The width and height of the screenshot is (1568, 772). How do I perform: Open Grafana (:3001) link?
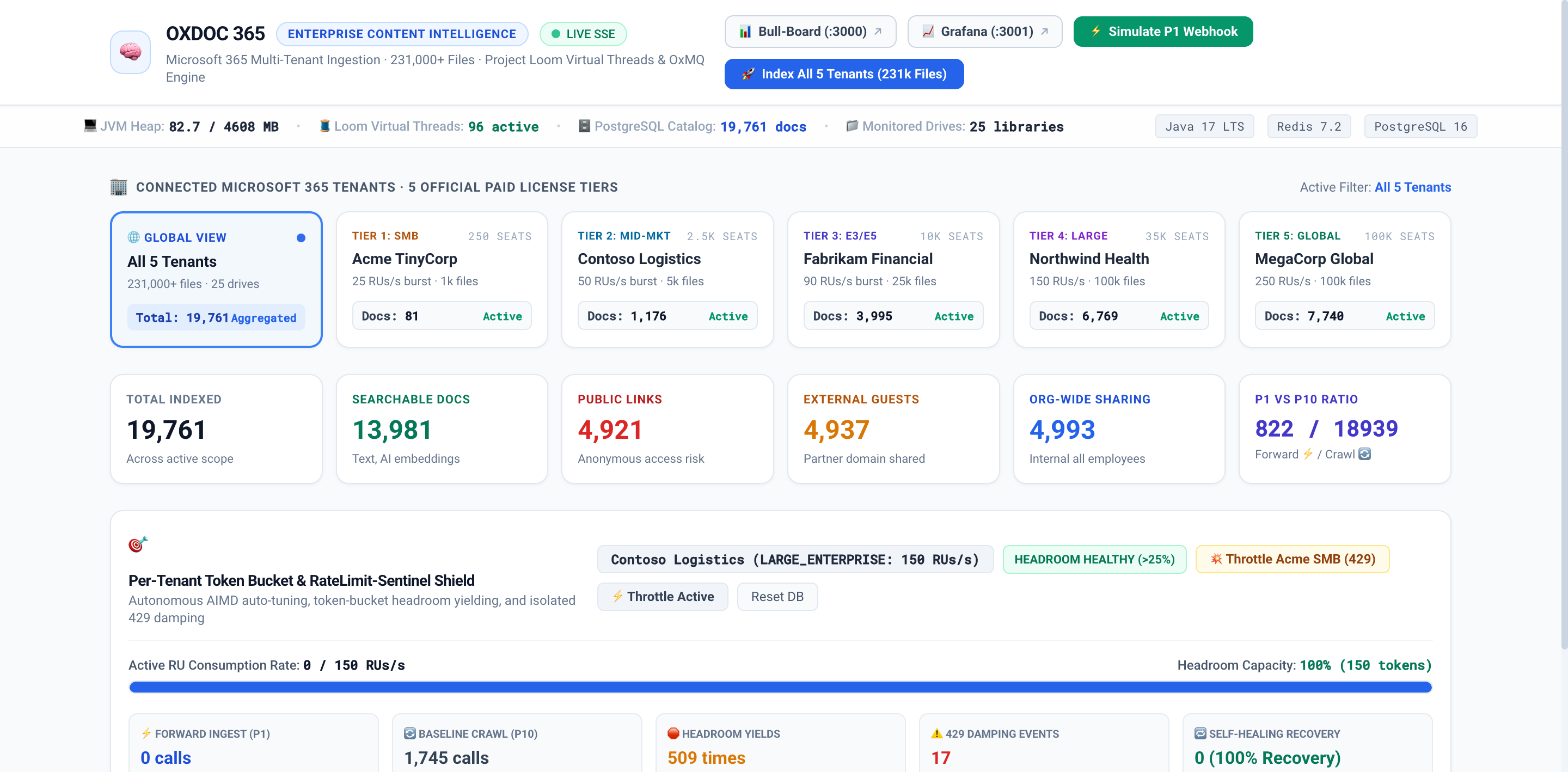(x=985, y=32)
